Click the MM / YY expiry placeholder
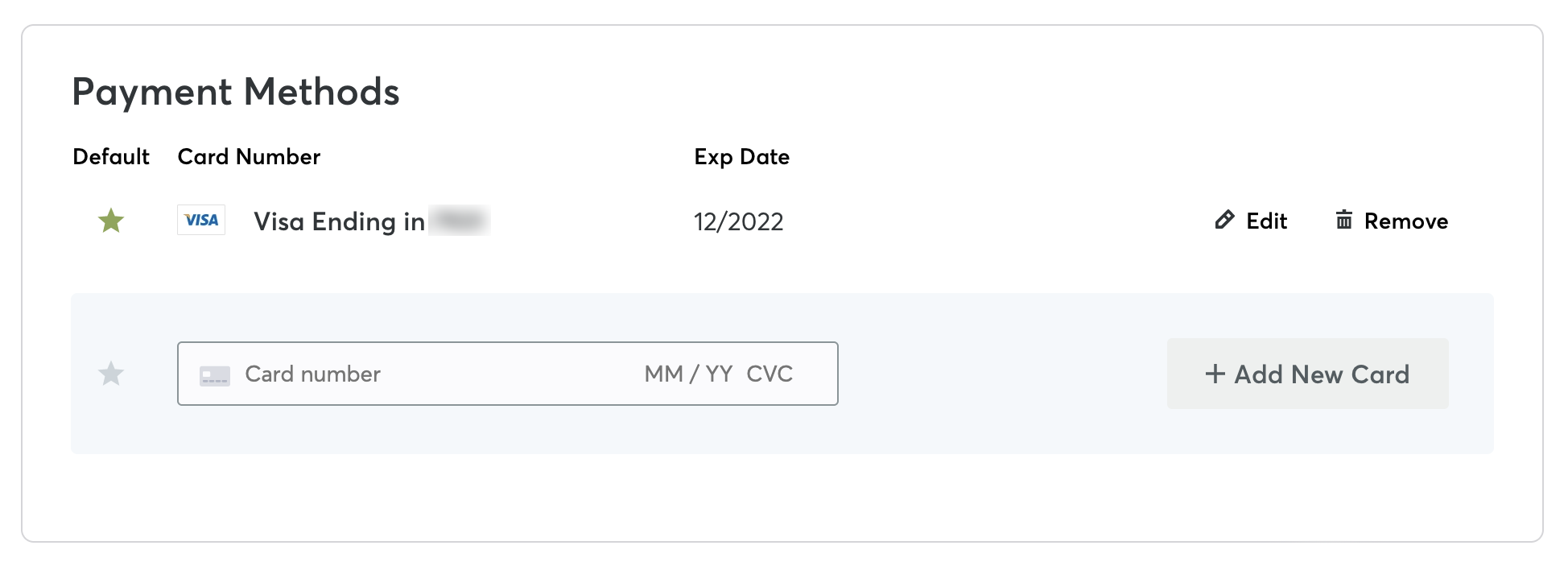The image size is (1568, 562). (688, 374)
